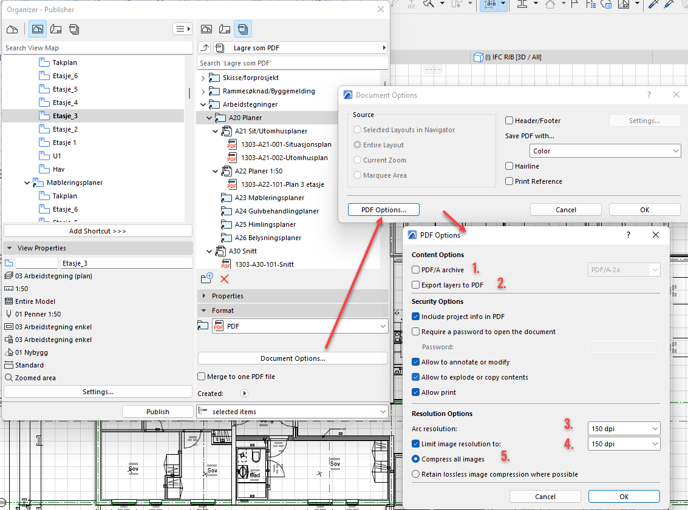Click the folder icon left of the PDF format field
Viewport: 688px width, 510px height.
[x=203, y=326]
